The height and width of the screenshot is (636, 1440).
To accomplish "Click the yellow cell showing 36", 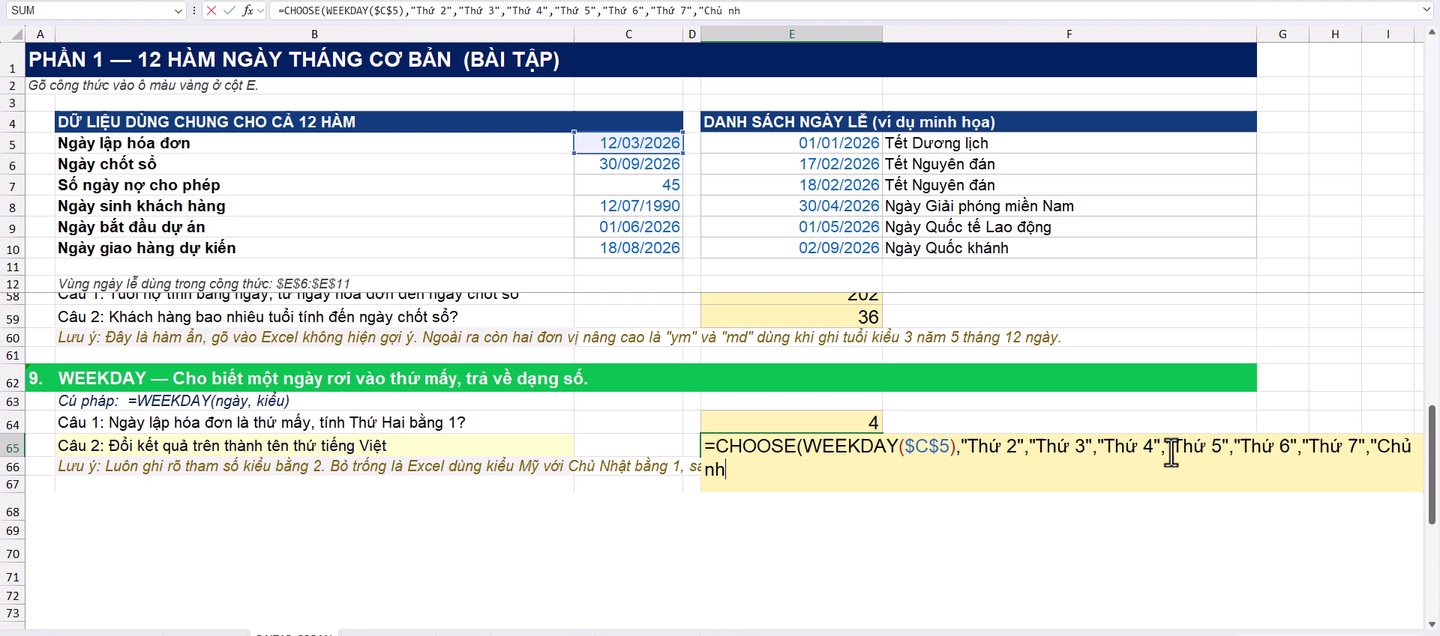I will (x=791, y=317).
